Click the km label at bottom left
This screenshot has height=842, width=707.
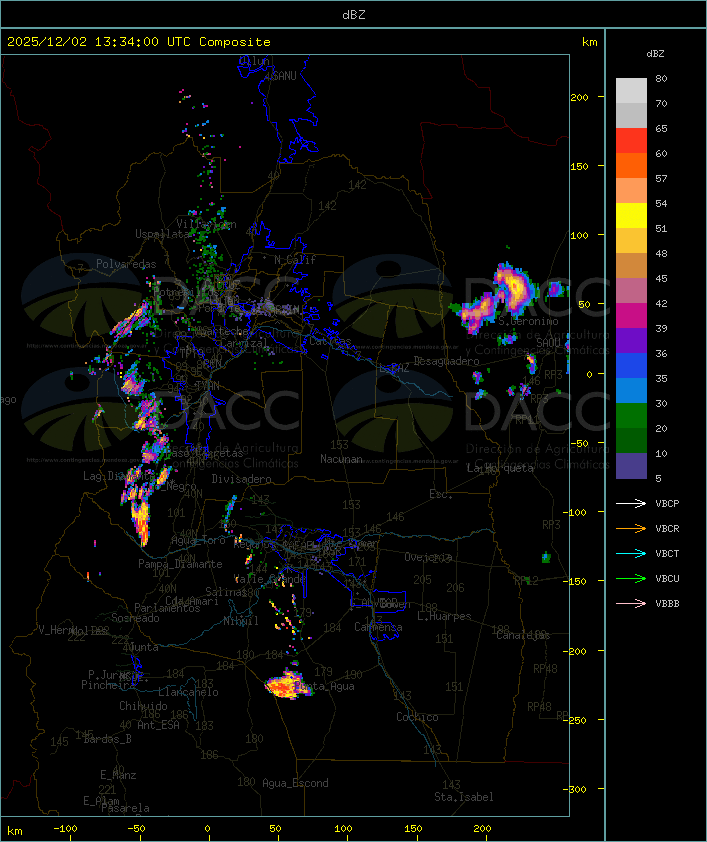pyautogui.click(x=15, y=831)
